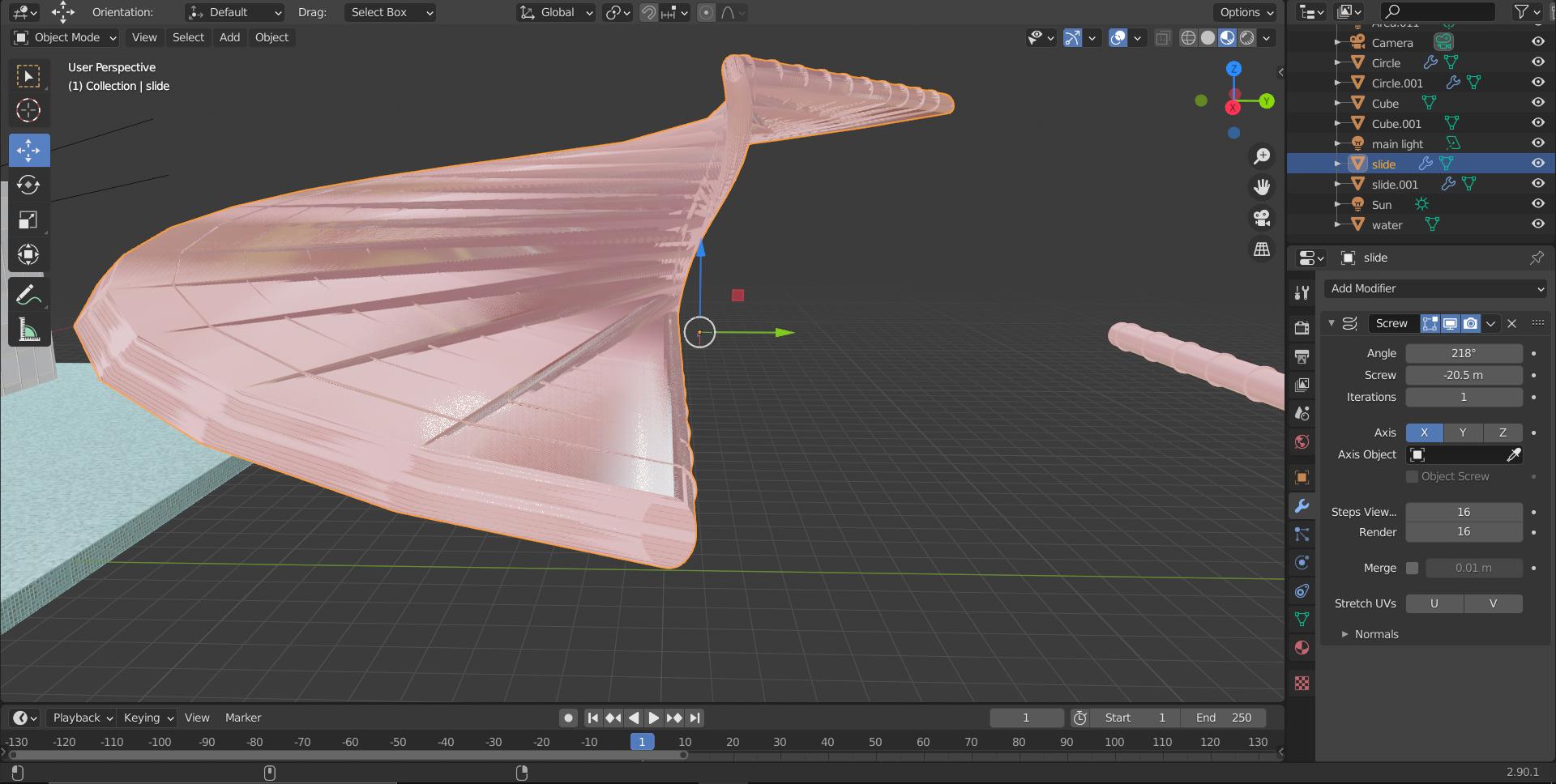
Task: Toggle the camera view icon
Action: (1262, 218)
